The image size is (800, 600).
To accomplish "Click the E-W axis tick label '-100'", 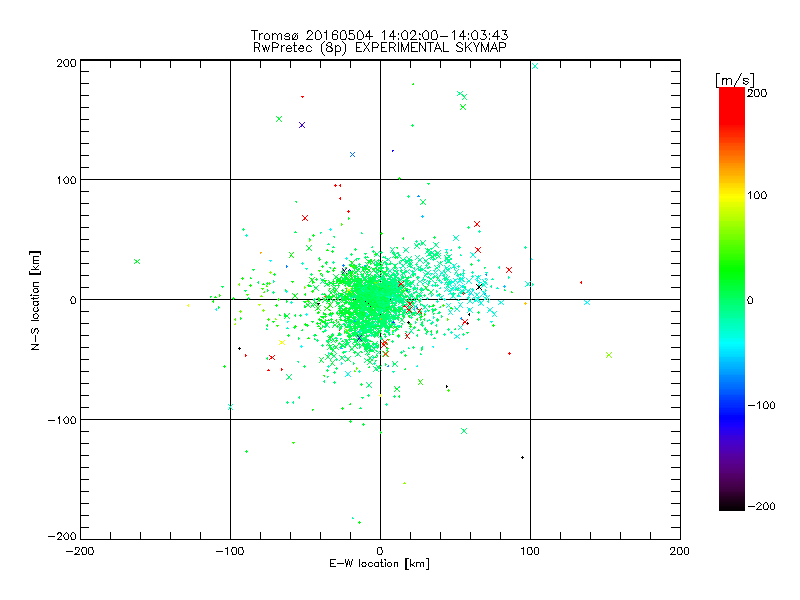I will click(230, 551).
